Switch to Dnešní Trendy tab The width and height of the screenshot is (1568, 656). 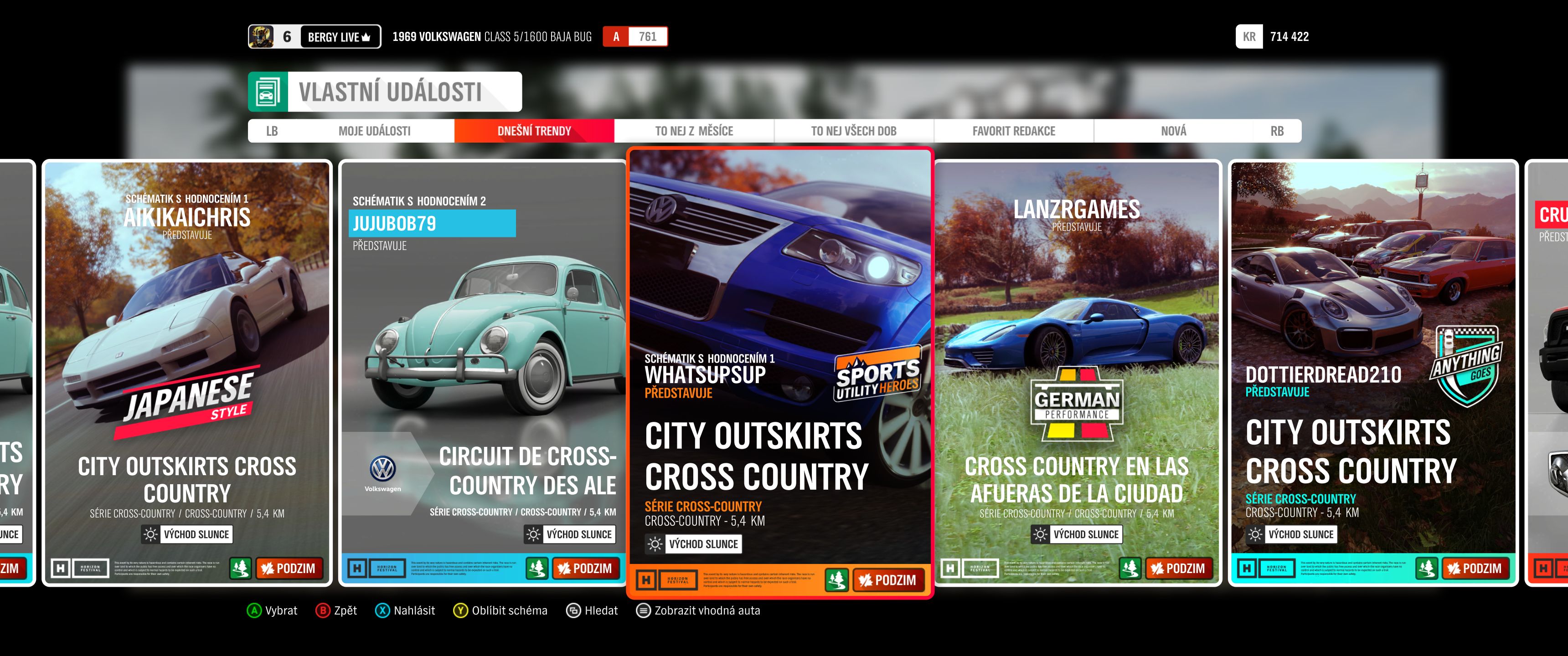(534, 131)
